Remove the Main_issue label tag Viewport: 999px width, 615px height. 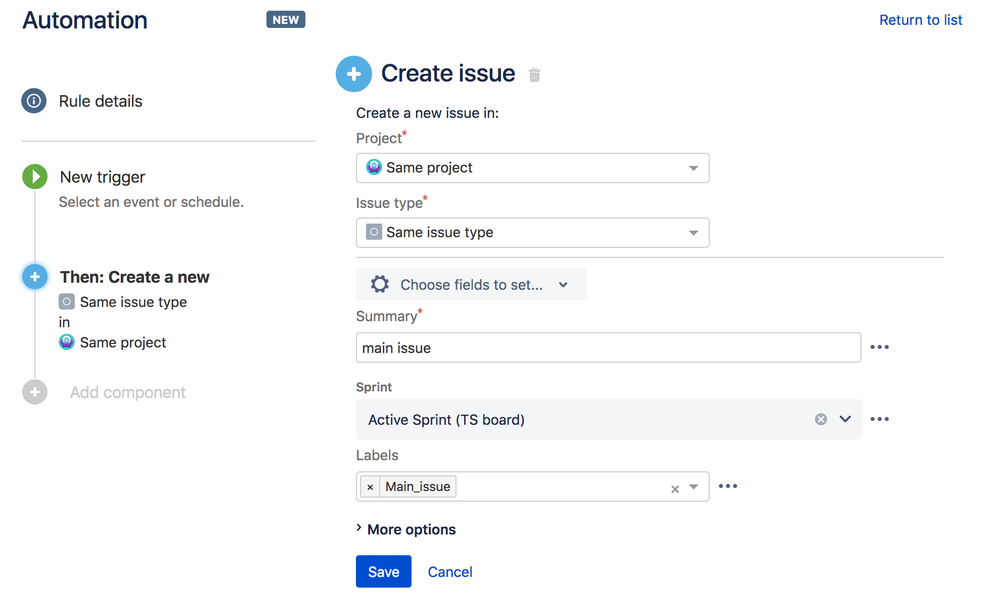(x=370, y=487)
